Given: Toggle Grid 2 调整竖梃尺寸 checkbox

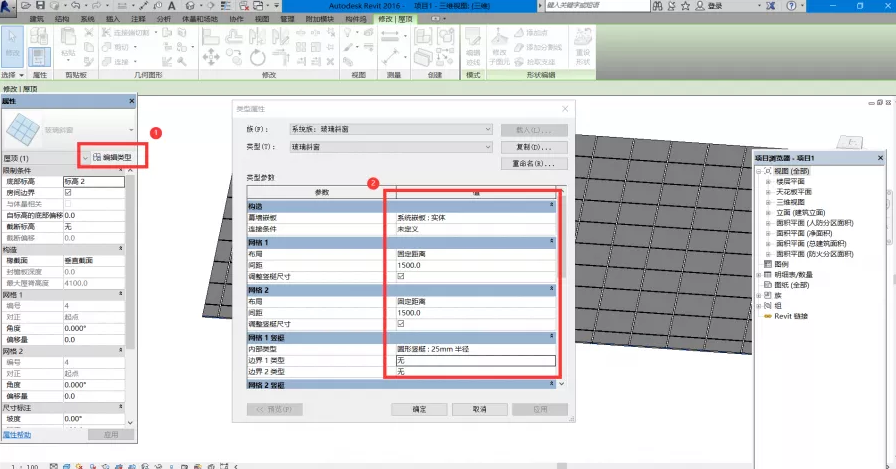Looking at the screenshot, I should point(401,324).
